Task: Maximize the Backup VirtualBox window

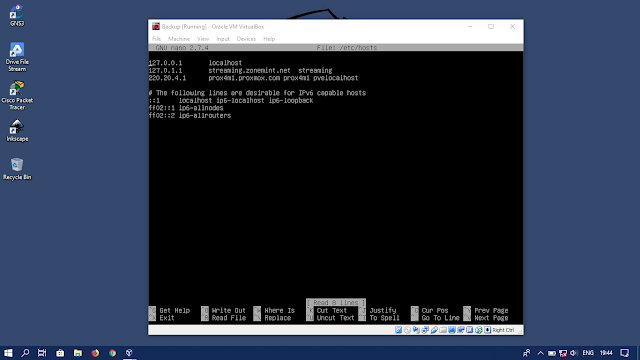Action: pos(491,27)
